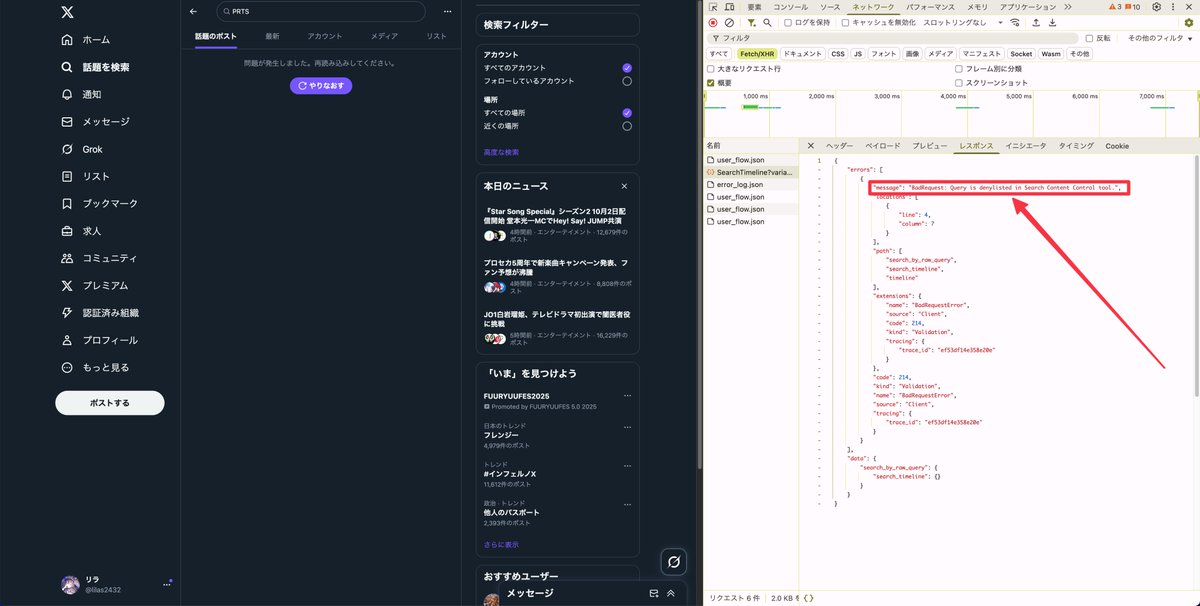Screen dimensions: 1200x606
Task: Open options for the #インフェルノX trend
Action: 627,464
